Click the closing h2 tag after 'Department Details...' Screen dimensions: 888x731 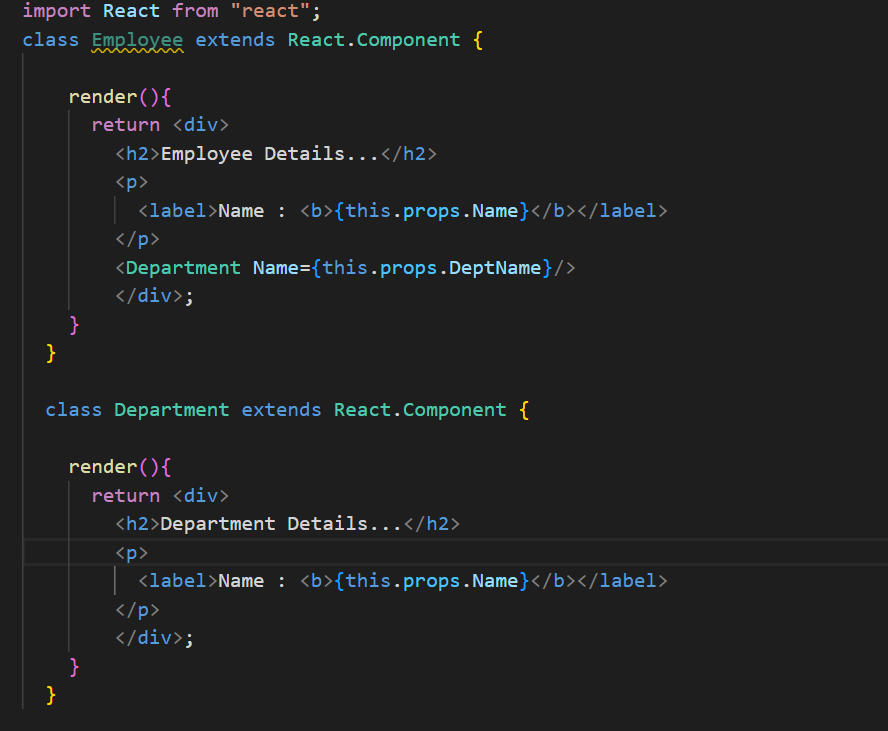tap(432, 524)
